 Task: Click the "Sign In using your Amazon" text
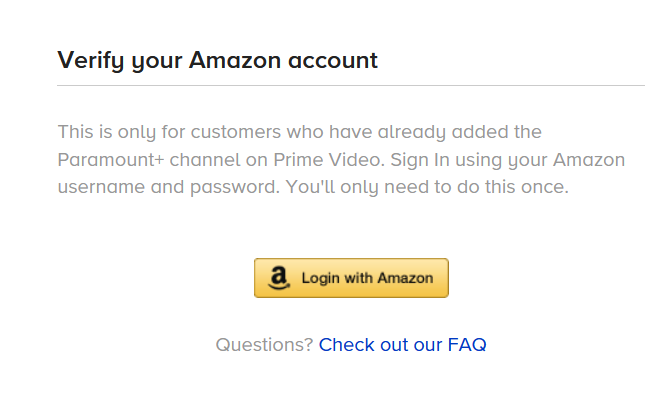(x=507, y=160)
